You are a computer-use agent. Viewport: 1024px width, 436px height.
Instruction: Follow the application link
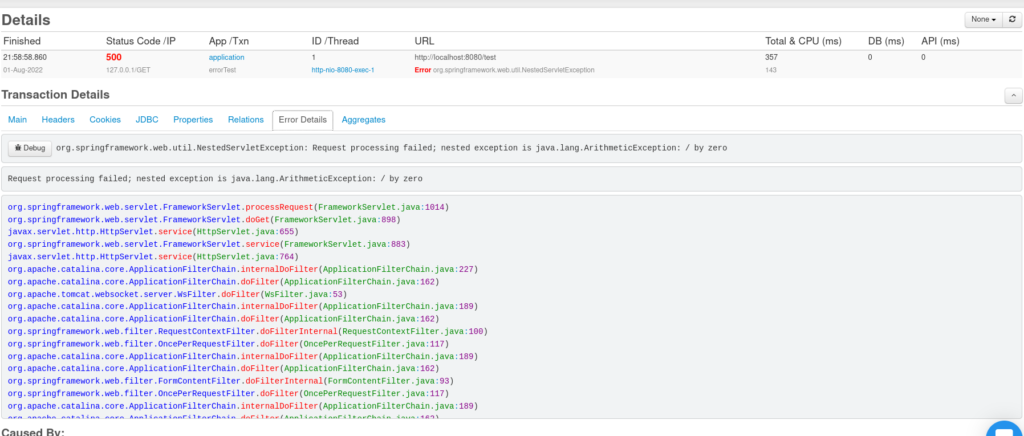coord(227,57)
